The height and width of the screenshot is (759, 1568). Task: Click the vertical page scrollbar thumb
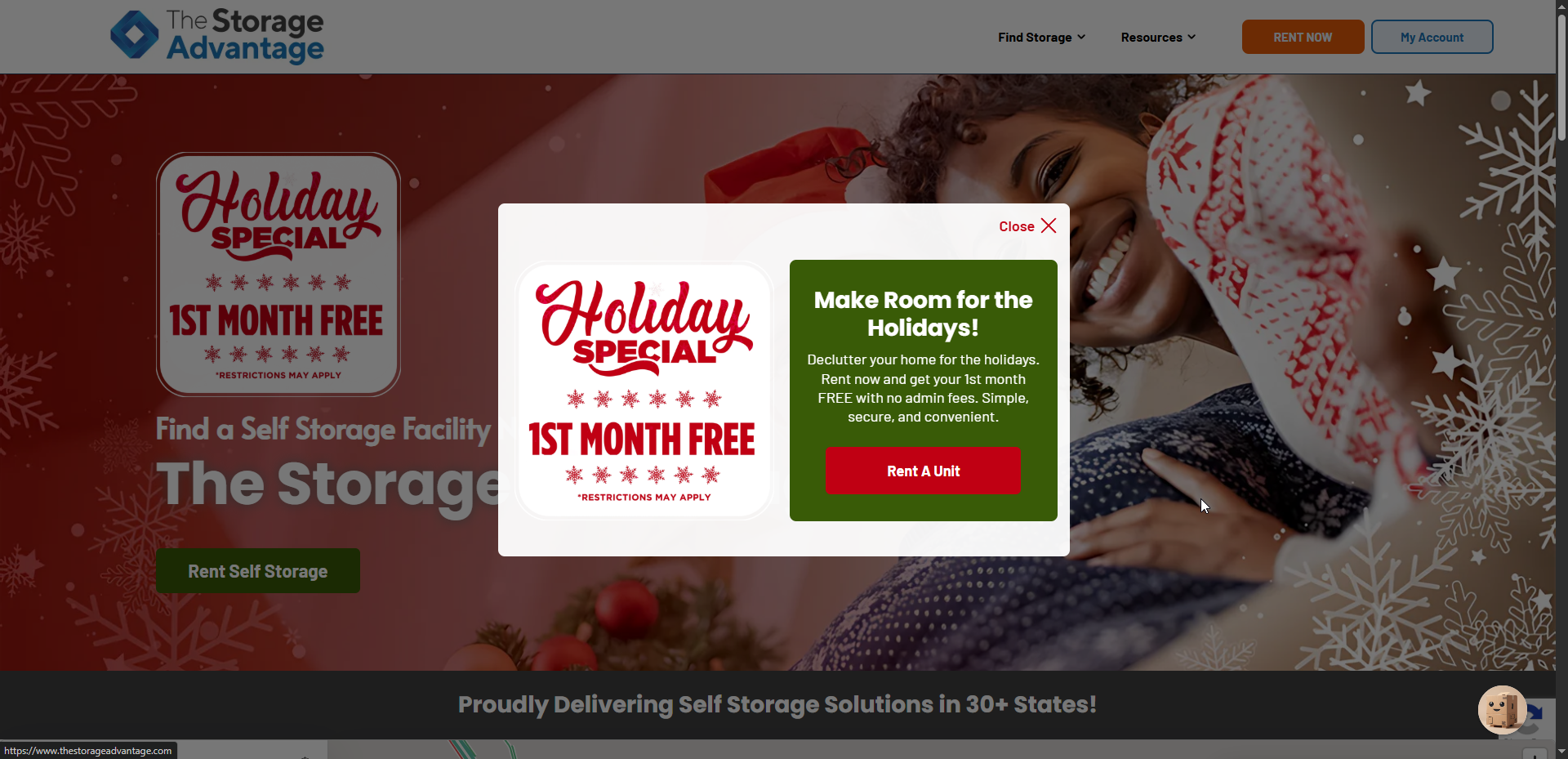point(1561,78)
